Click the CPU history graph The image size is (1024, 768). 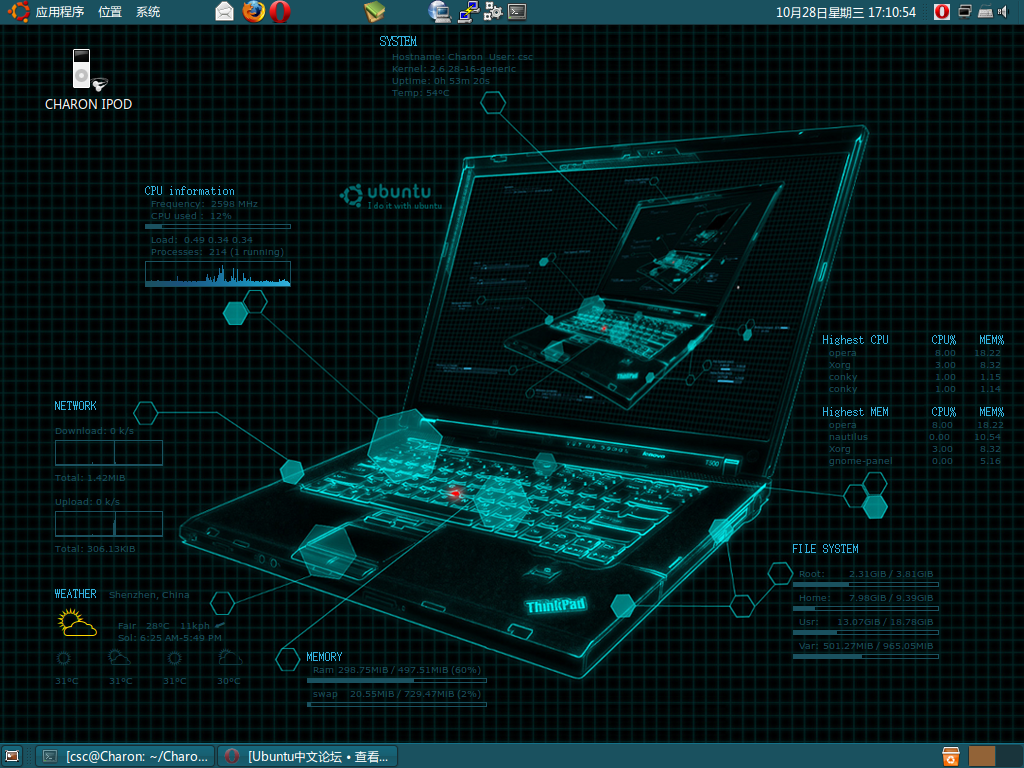[218, 274]
